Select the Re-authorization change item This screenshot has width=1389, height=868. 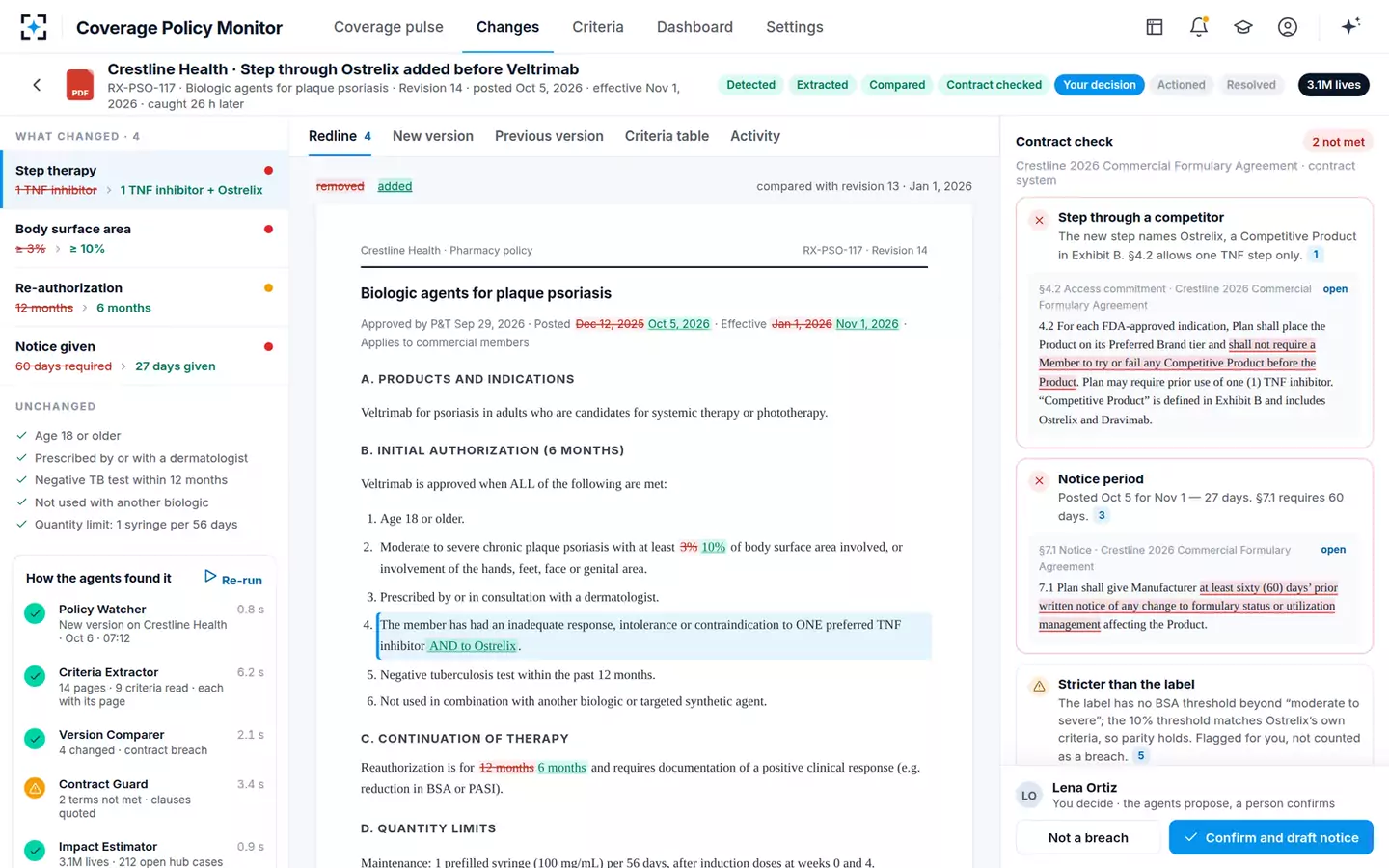coord(145,297)
